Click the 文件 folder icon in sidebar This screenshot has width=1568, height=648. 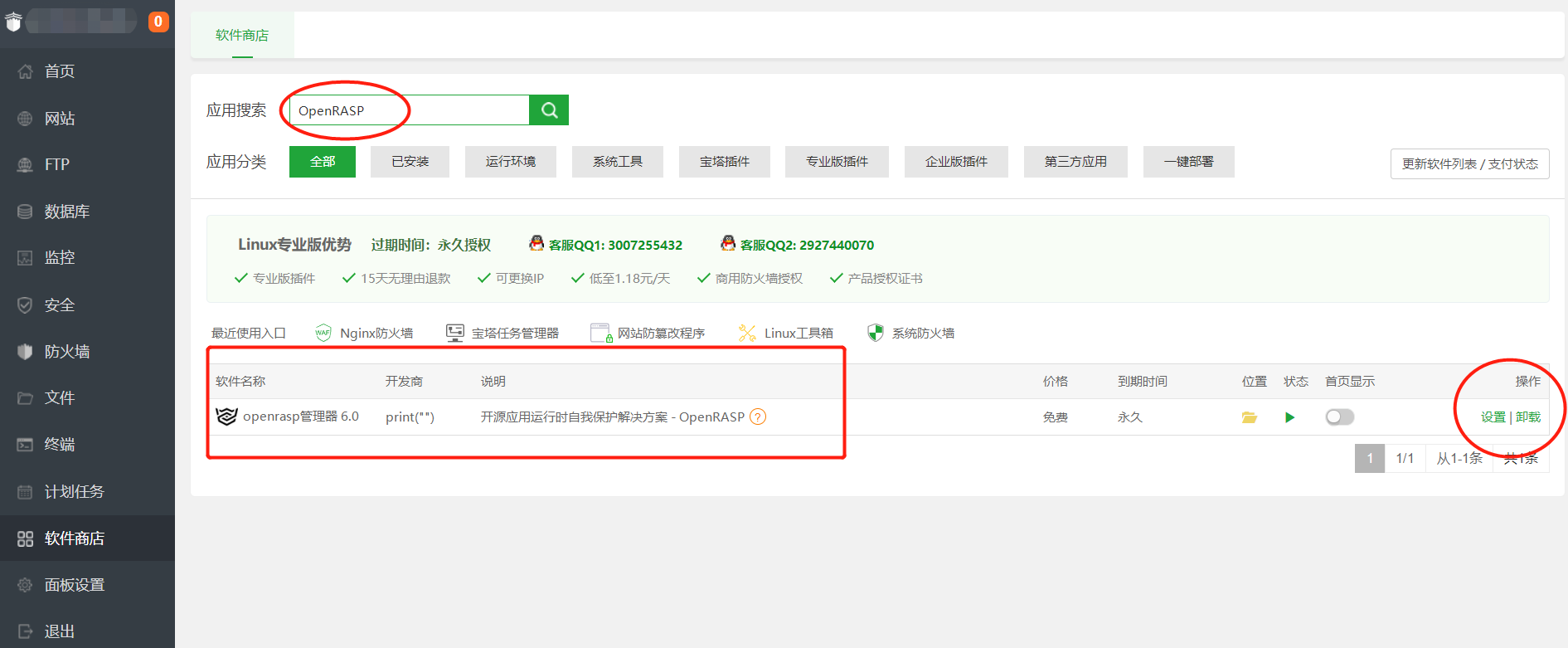click(25, 397)
